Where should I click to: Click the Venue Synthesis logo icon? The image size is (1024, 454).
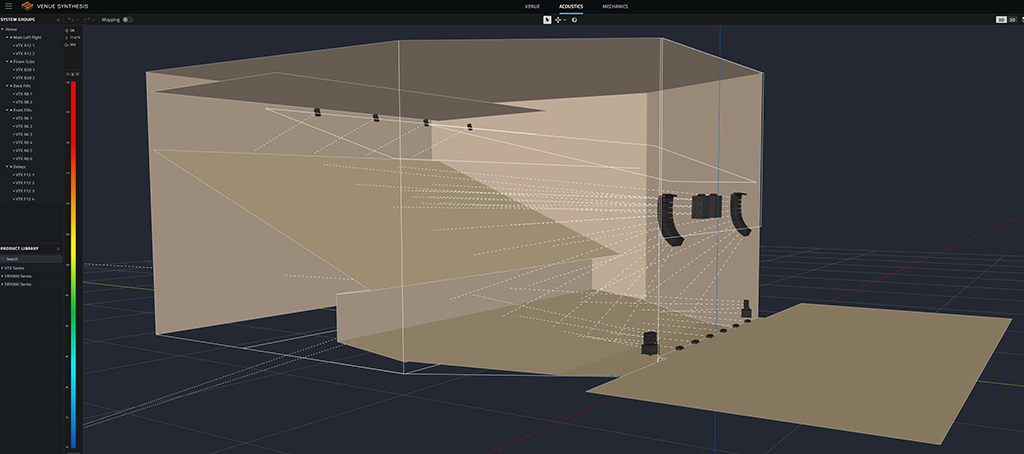(27, 6)
